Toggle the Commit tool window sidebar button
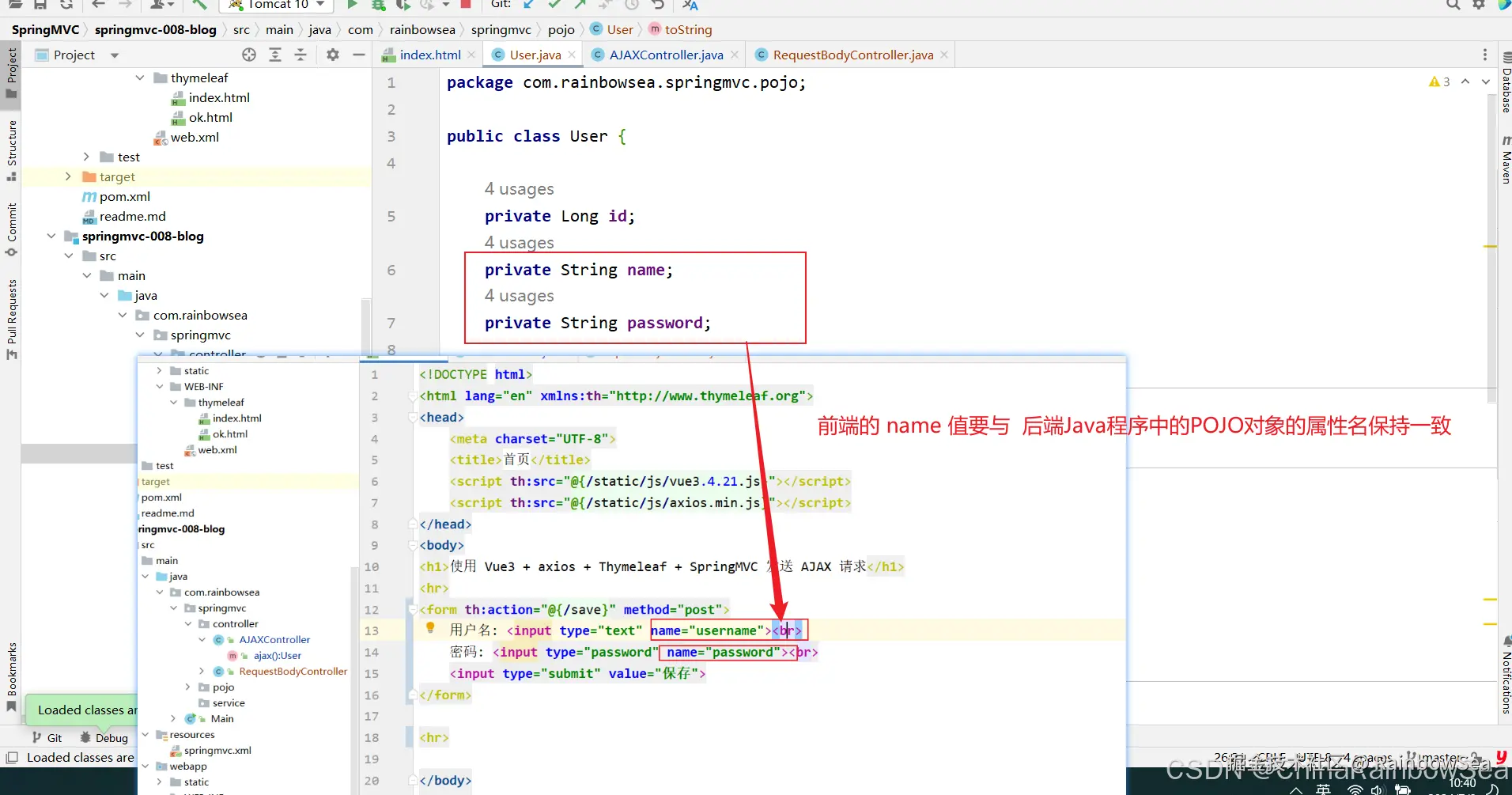1512x795 pixels. click(11, 229)
